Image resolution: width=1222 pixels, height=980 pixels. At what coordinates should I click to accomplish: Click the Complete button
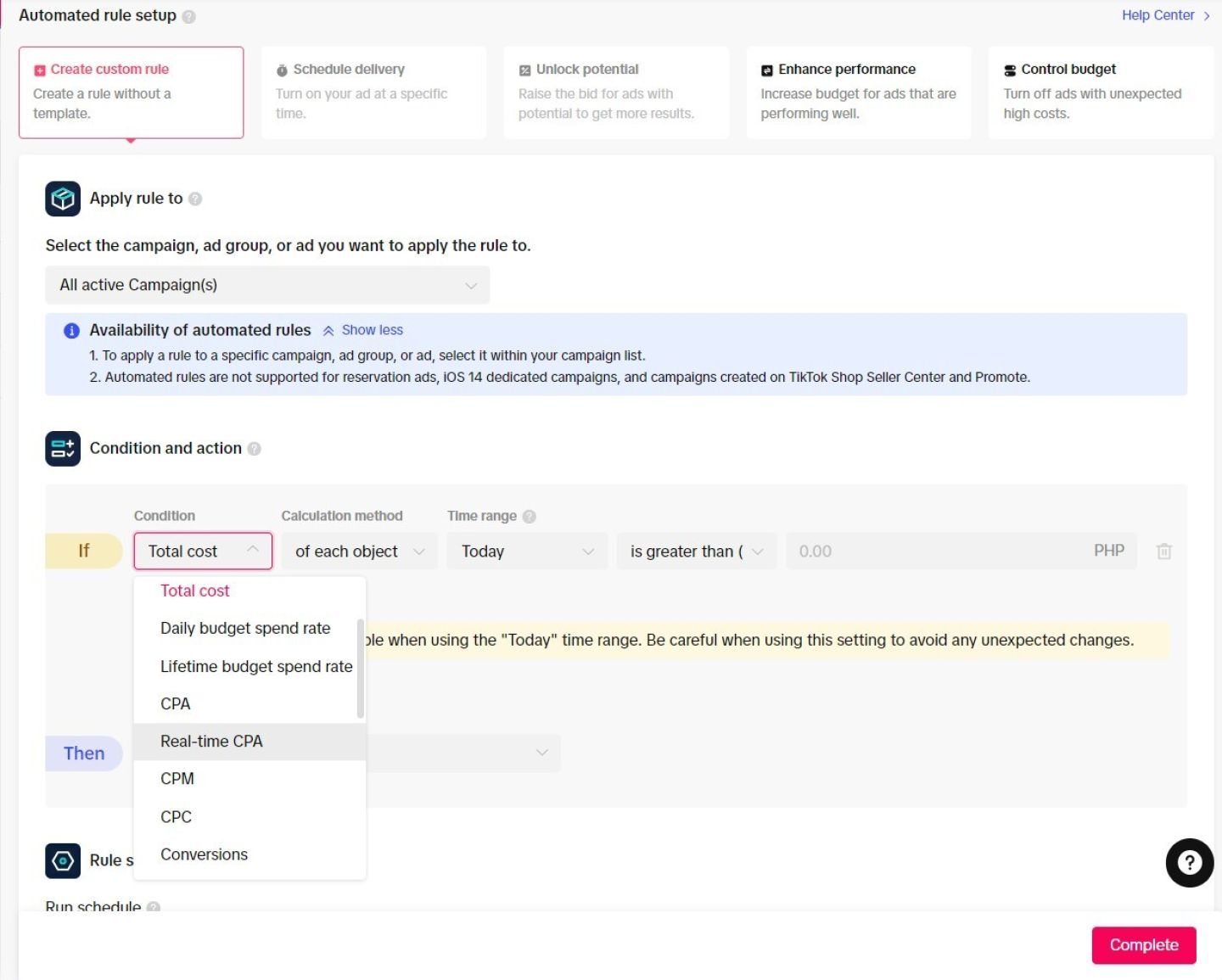[1143, 945]
